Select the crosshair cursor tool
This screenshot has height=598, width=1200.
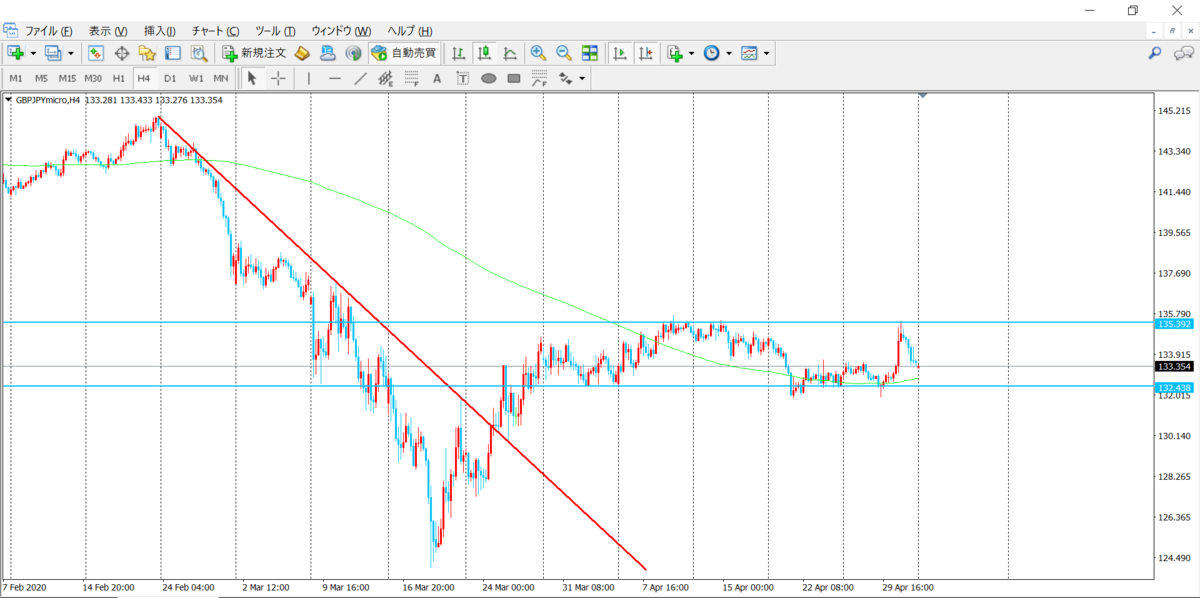[x=278, y=78]
